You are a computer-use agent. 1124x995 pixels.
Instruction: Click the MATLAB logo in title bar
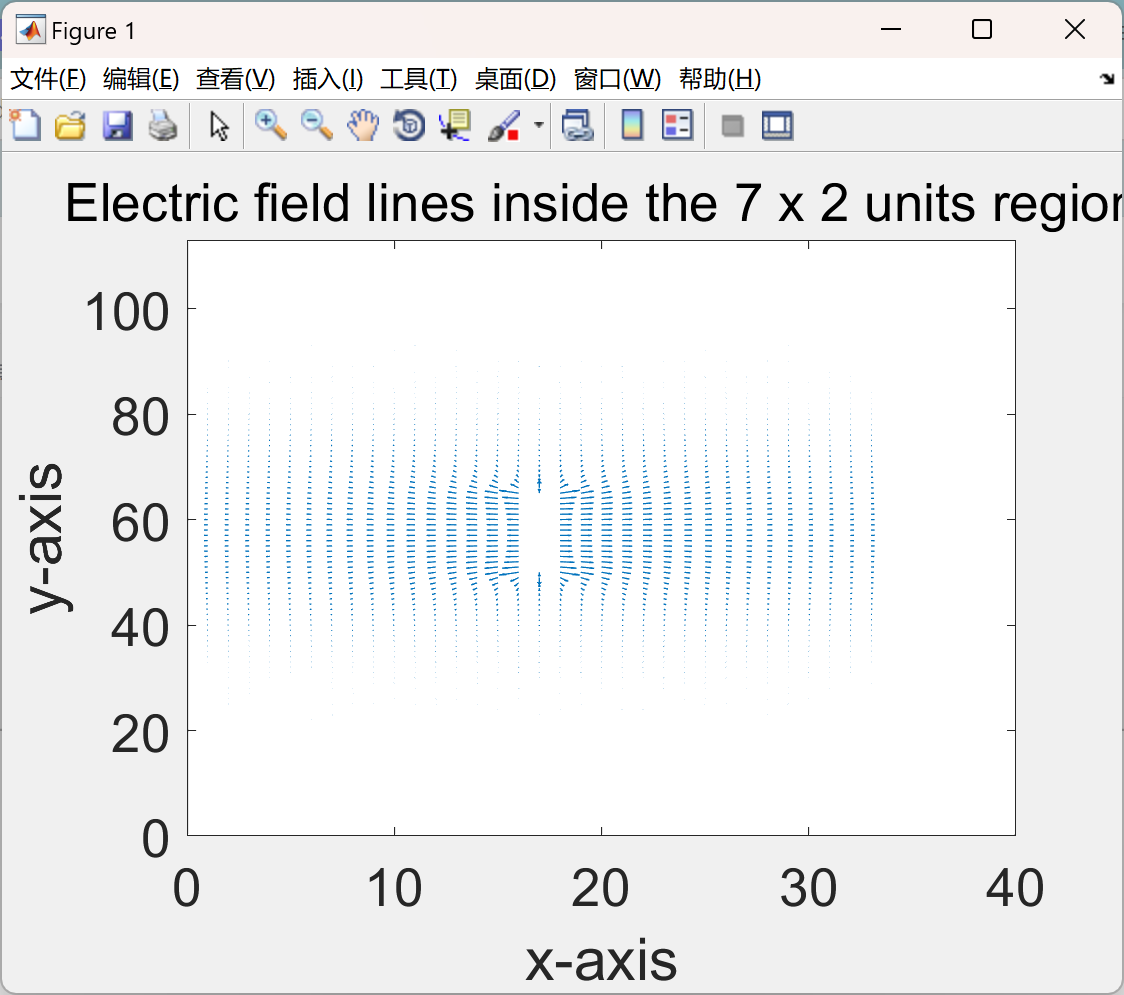pyautogui.click(x=30, y=30)
